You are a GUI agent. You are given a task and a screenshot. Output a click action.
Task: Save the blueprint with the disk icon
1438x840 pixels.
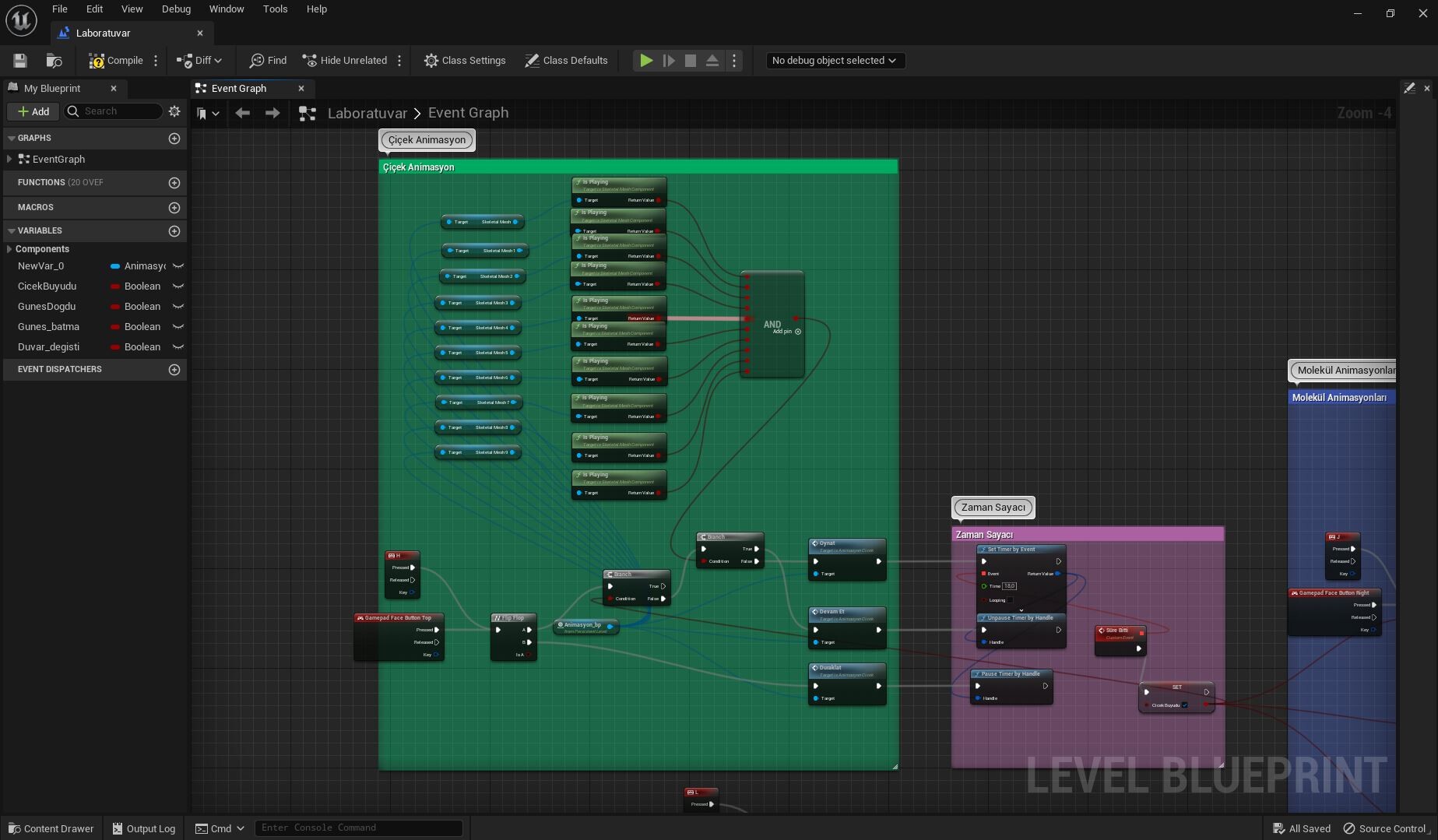(x=19, y=60)
